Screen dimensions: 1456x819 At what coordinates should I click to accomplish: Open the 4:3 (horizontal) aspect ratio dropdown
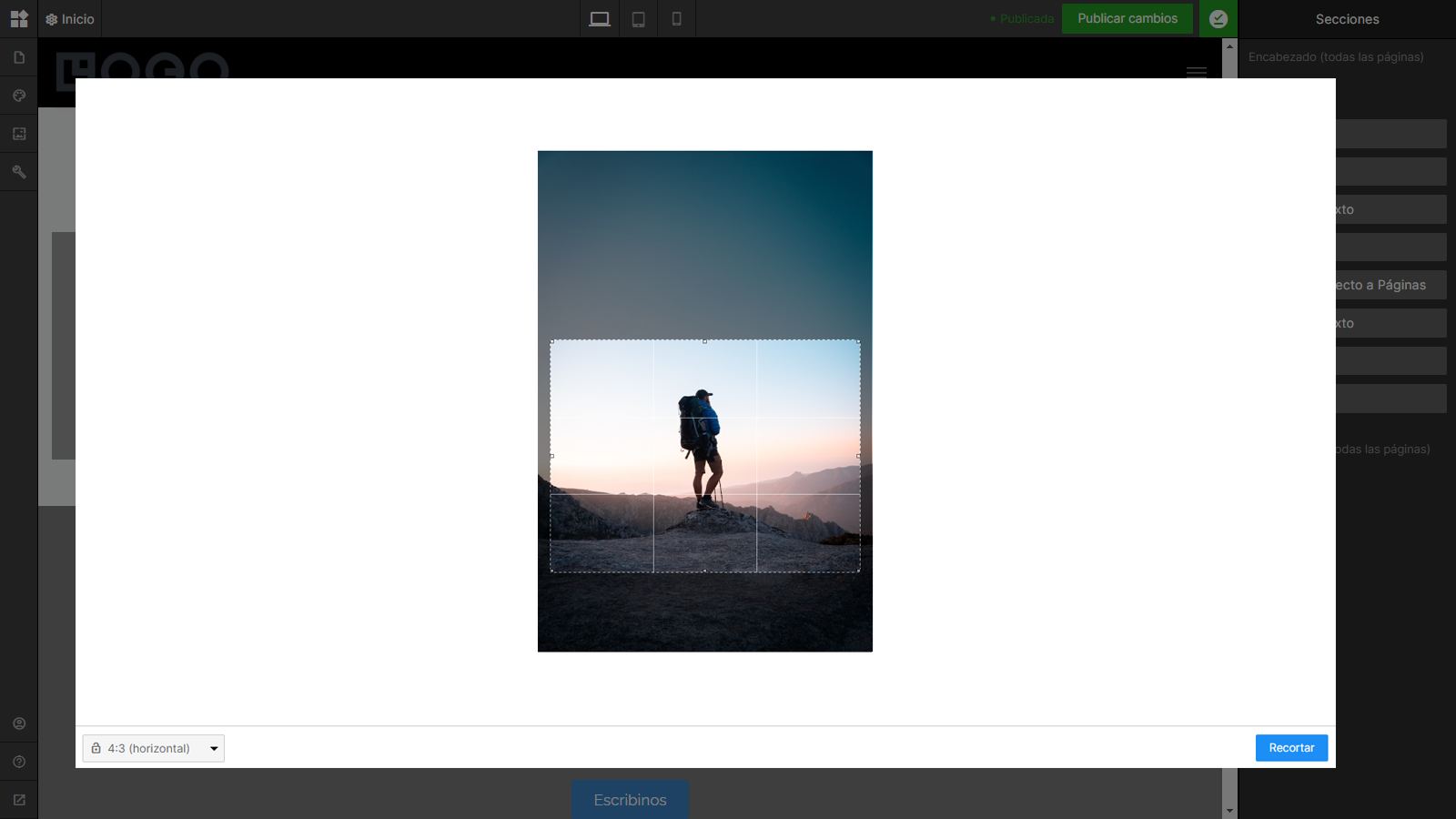154,748
